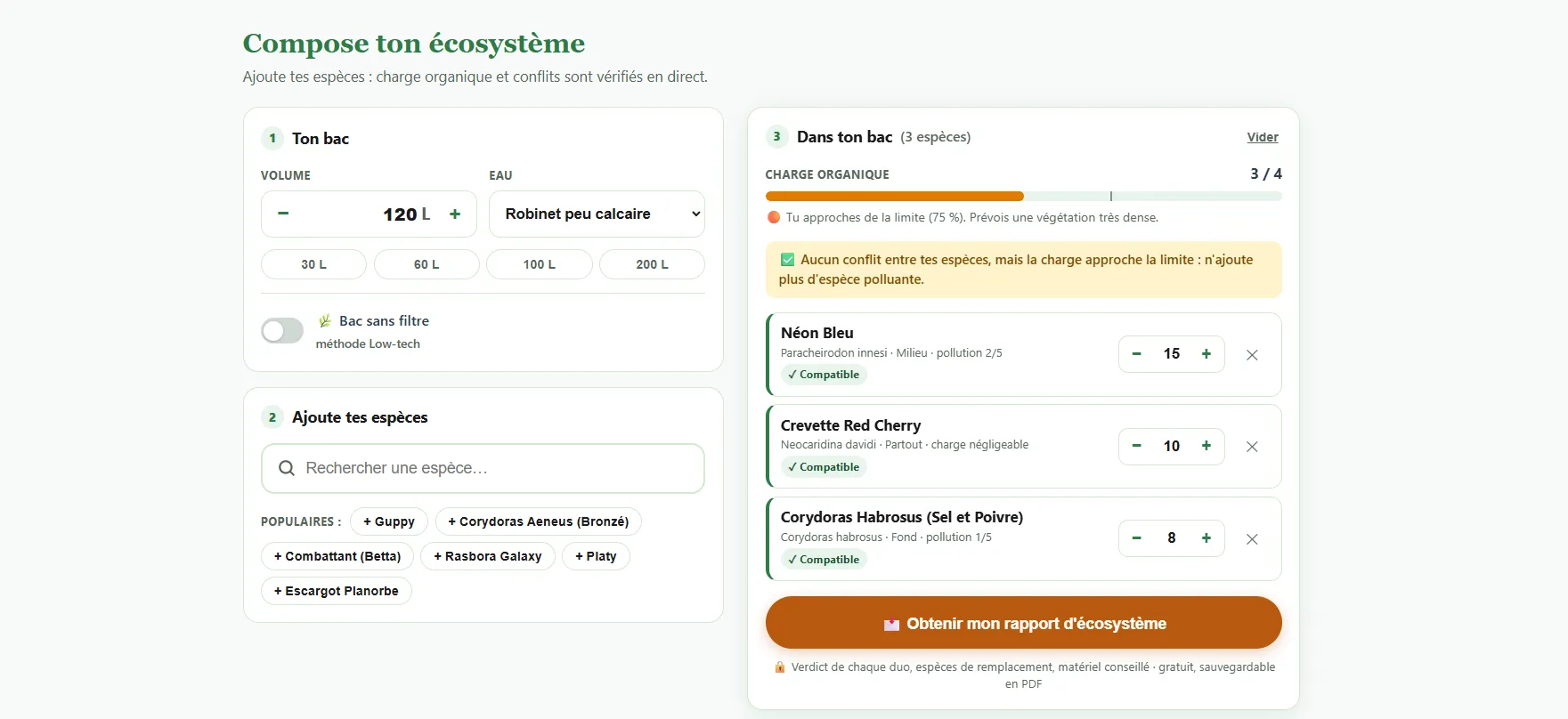This screenshot has width=1568, height=719.
Task: Click Obtenir mon rapport d'écosystème button
Action: point(1023,623)
